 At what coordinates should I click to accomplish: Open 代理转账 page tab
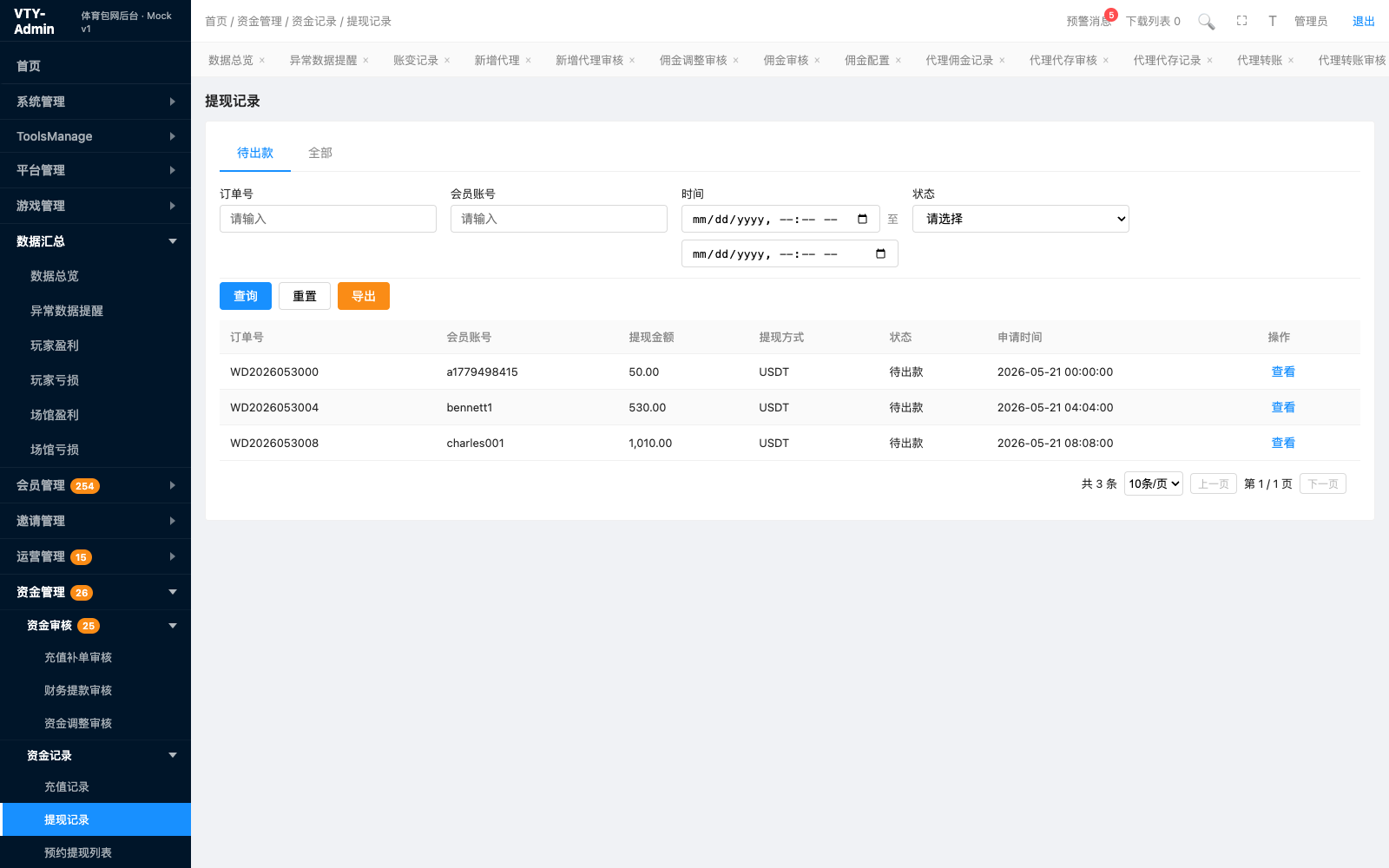(1260, 60)
